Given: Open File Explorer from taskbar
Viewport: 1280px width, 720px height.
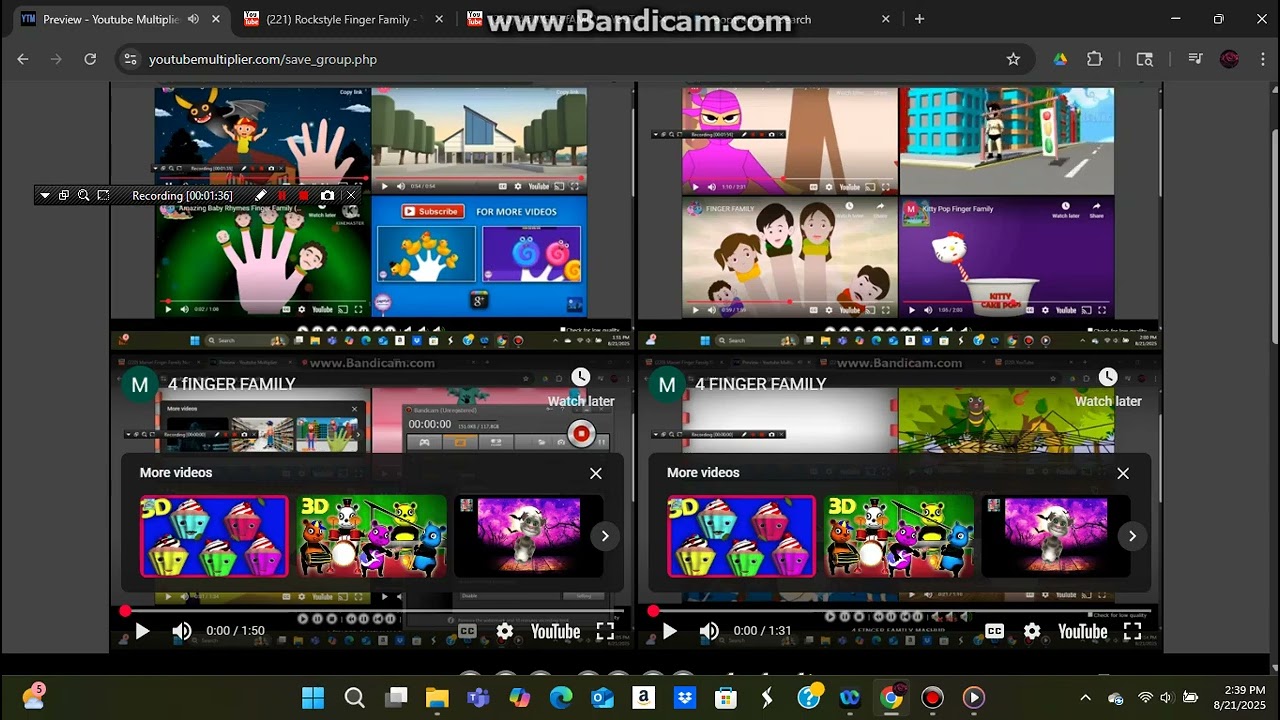Looking at the screenshot, I should pyautogui.click(x=437, y=697).
